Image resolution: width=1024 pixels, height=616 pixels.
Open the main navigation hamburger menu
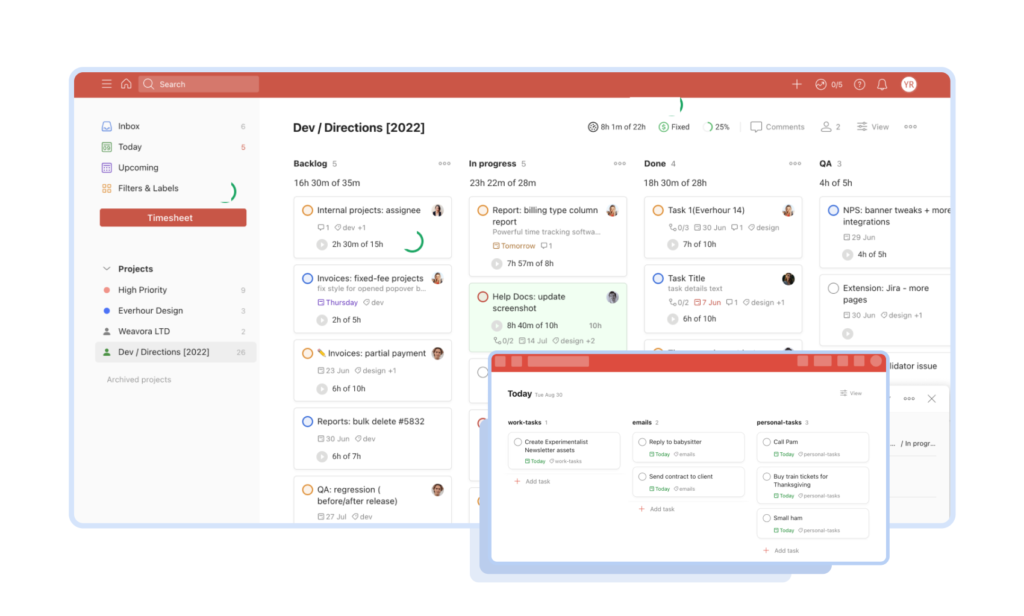coord(106,84)
